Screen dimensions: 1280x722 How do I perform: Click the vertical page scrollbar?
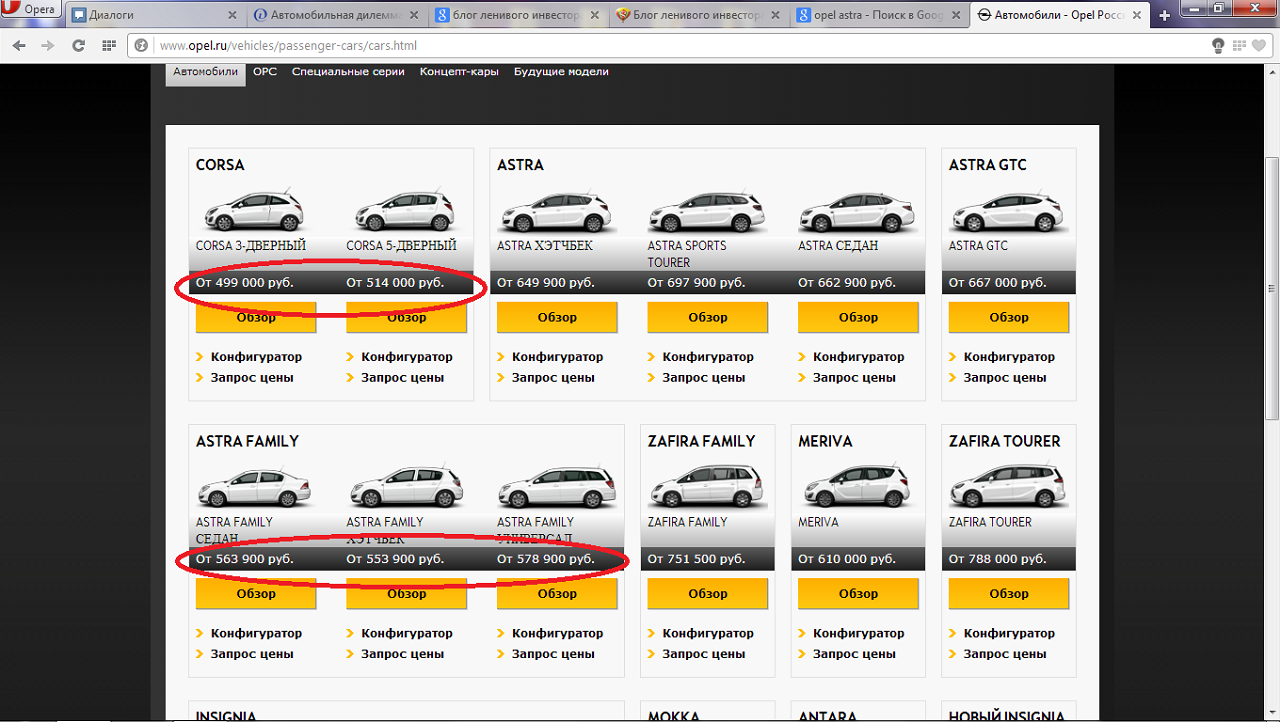click(x=1271, y=288)
